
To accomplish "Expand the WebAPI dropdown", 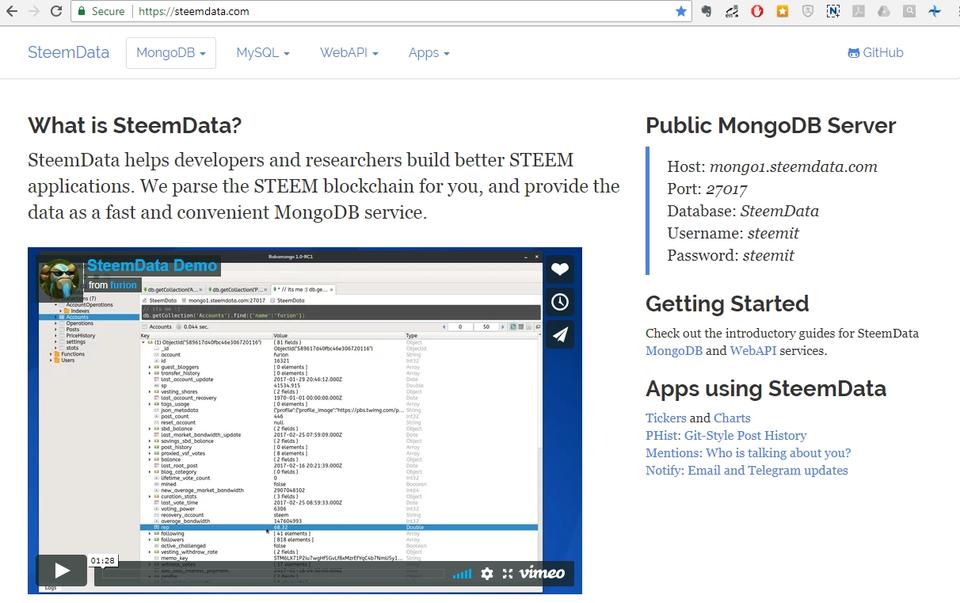I will [x=349, y=53].
